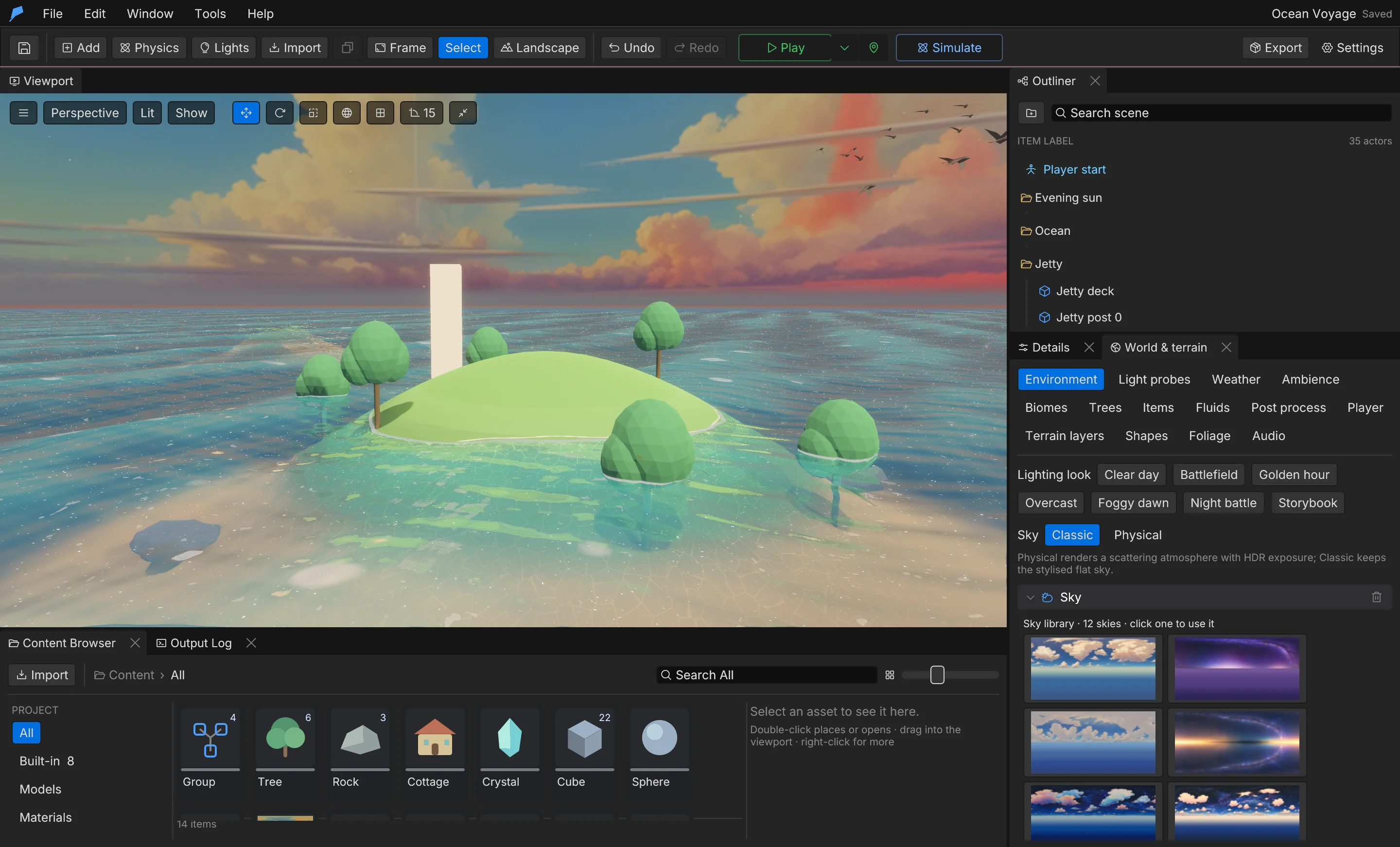Open the Play options dropdown arrow
The width and height of the screenshot is (1400, 847).
click(x=844, y=48)
